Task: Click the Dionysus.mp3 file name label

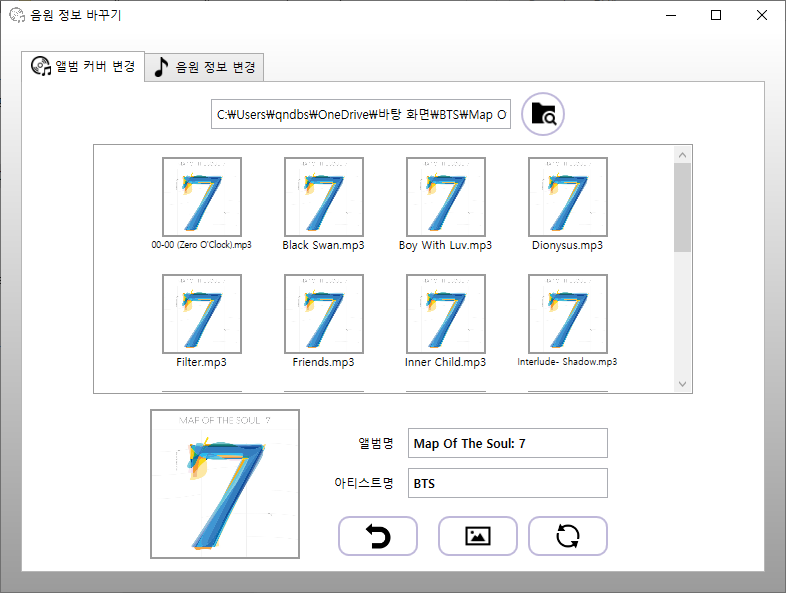Action: (x=567, y=245)
